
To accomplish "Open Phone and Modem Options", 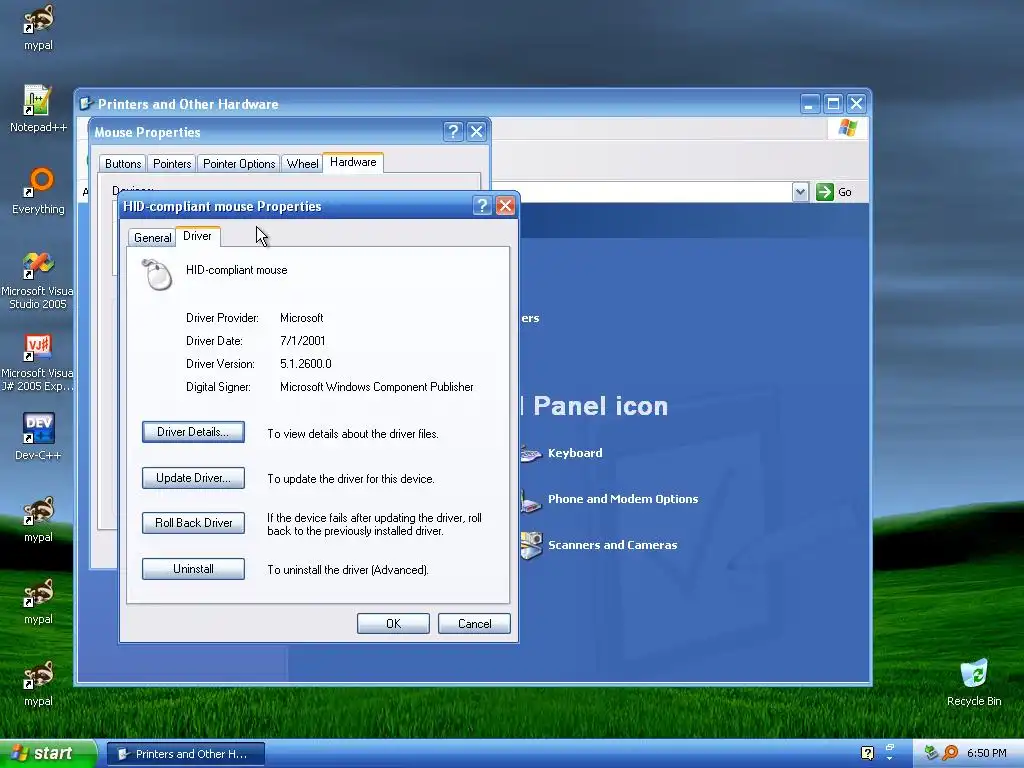I will pos(622,499).
